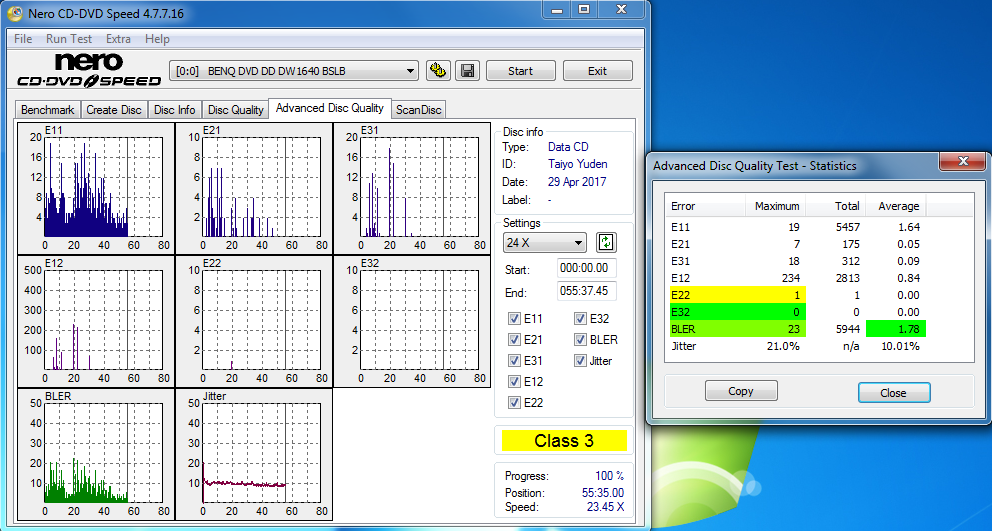Click the E11 error graph
992x531 pixels.
96,188
